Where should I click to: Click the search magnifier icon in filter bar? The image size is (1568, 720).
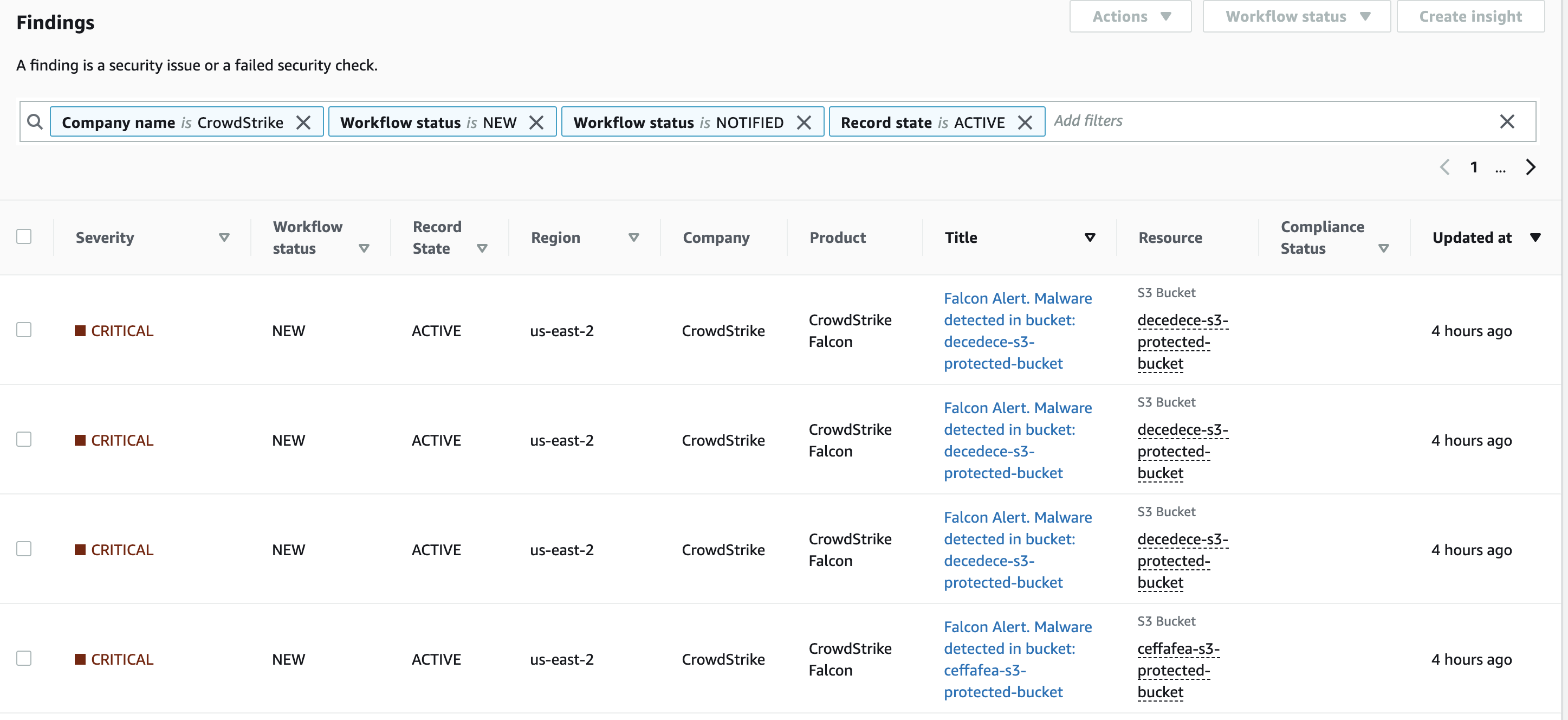pyautogui.click(x=35, y=122)
